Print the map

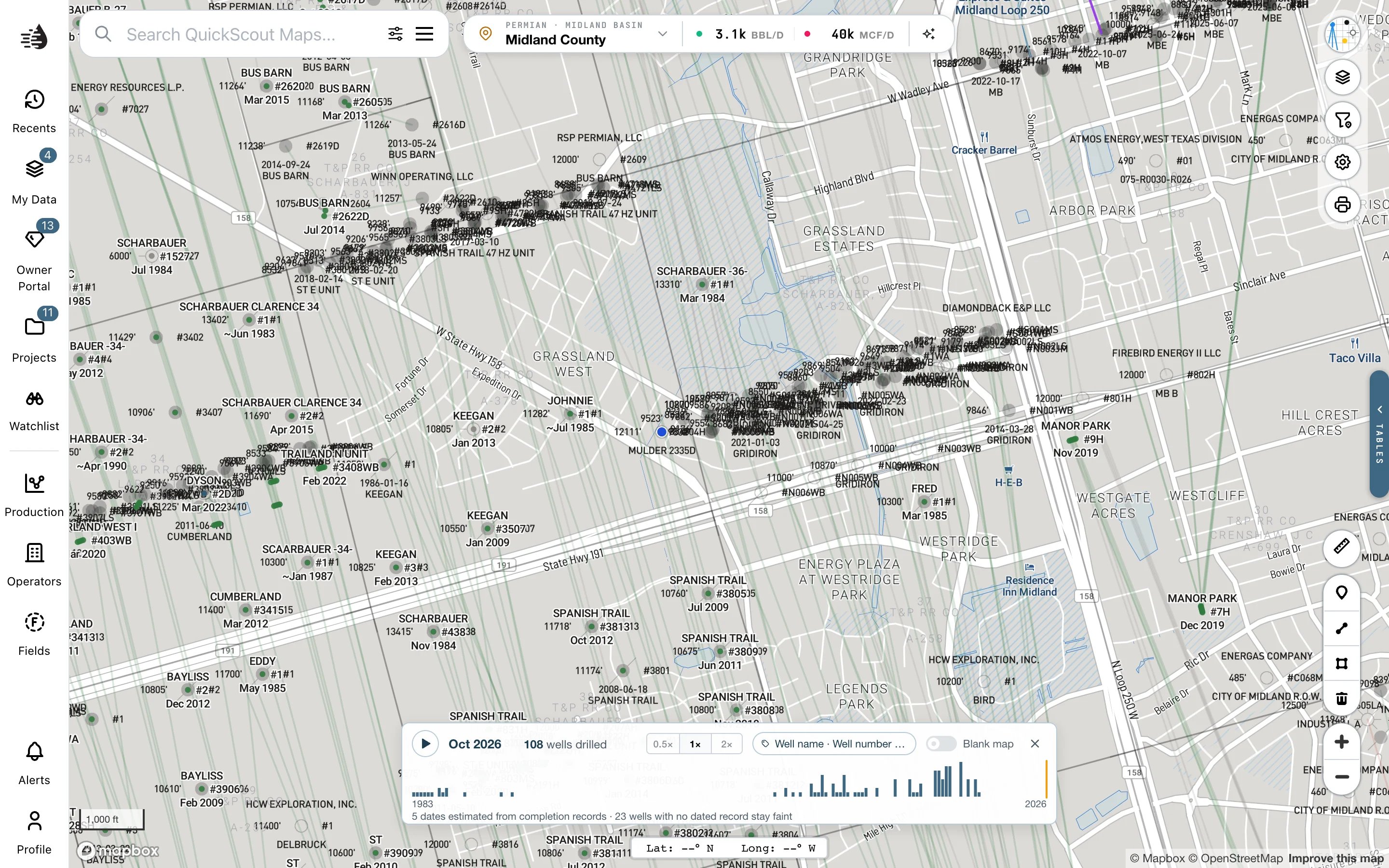[1342, 204]
